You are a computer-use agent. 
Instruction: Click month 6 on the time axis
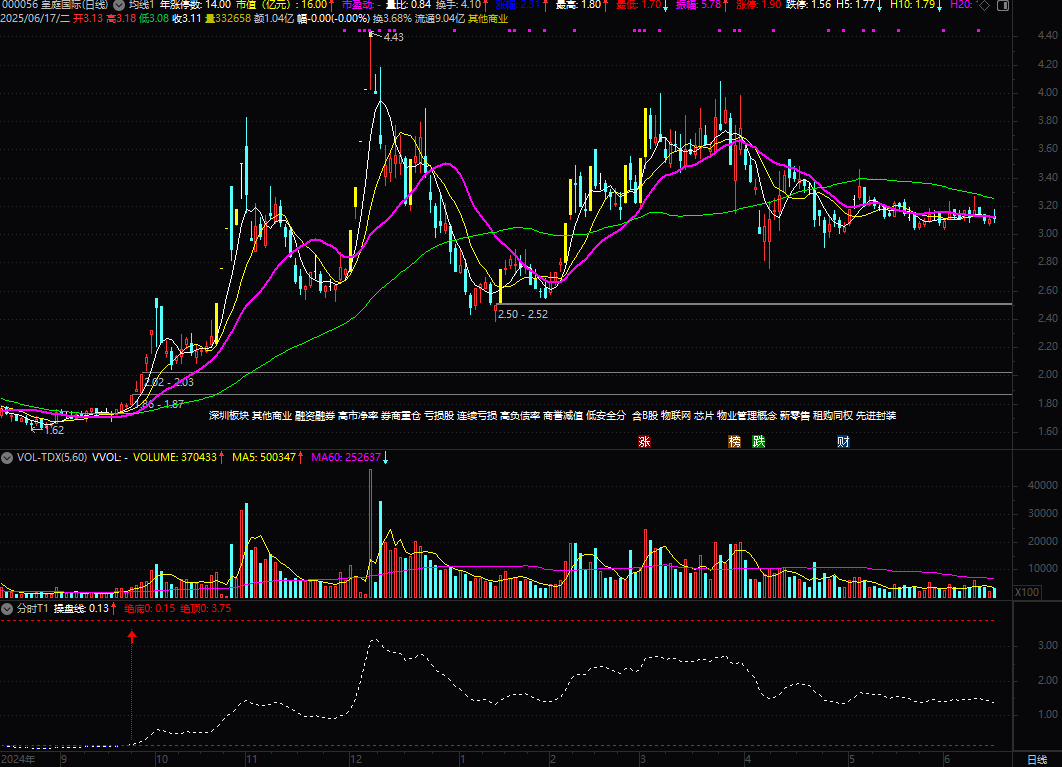(947, 760)
